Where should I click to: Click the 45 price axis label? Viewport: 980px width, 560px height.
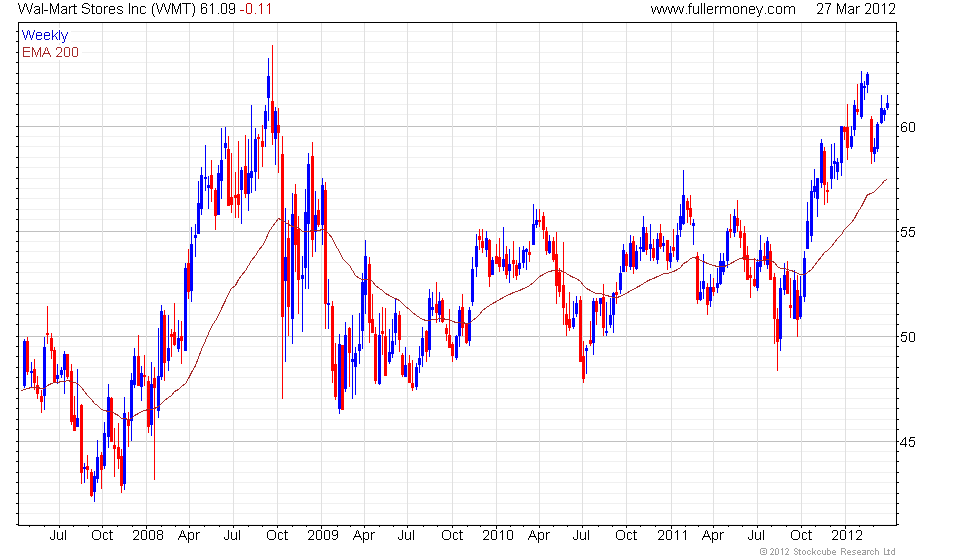click(x=908, y=442)
